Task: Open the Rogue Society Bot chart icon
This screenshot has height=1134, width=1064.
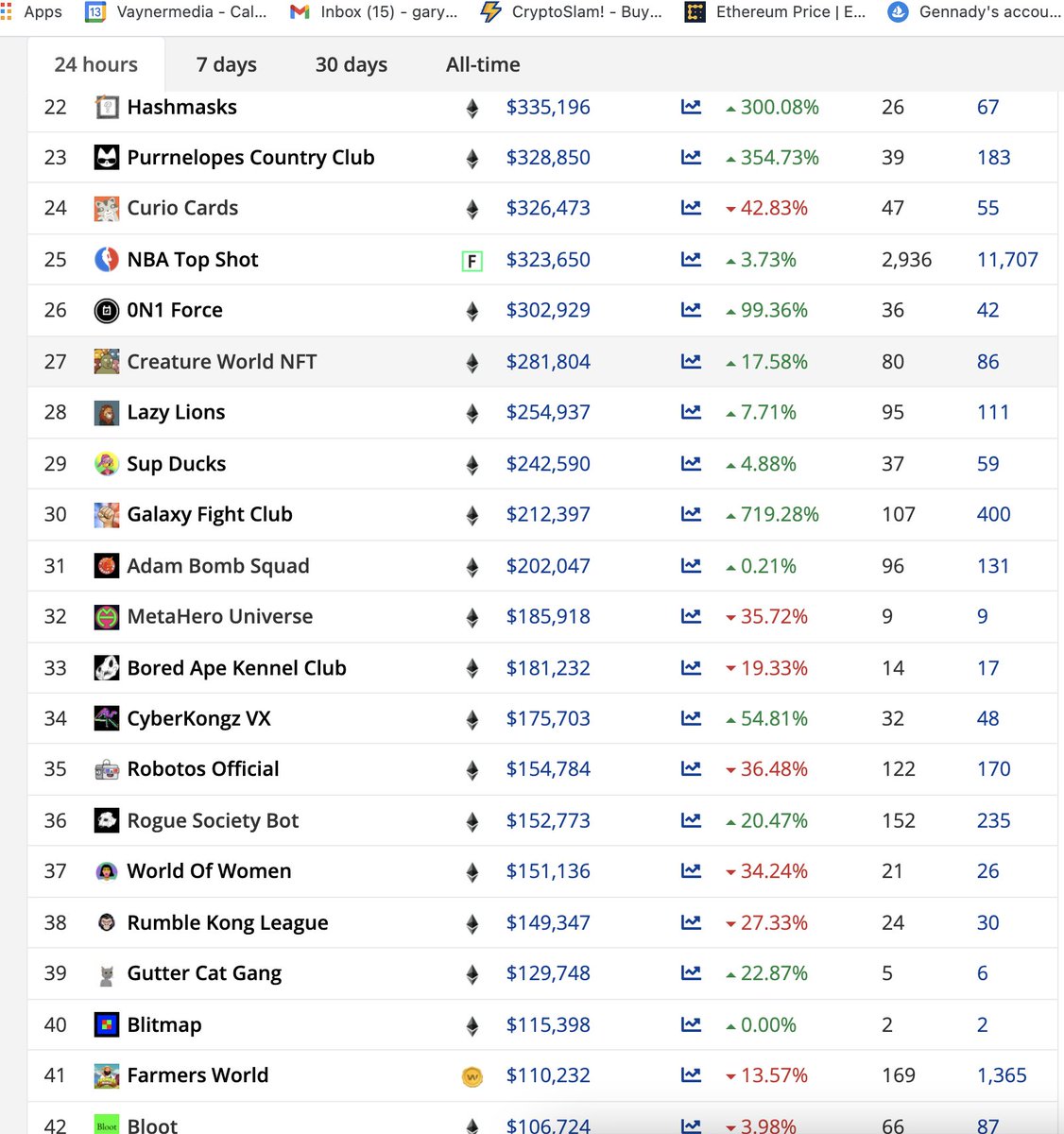Action: [692, 820]
